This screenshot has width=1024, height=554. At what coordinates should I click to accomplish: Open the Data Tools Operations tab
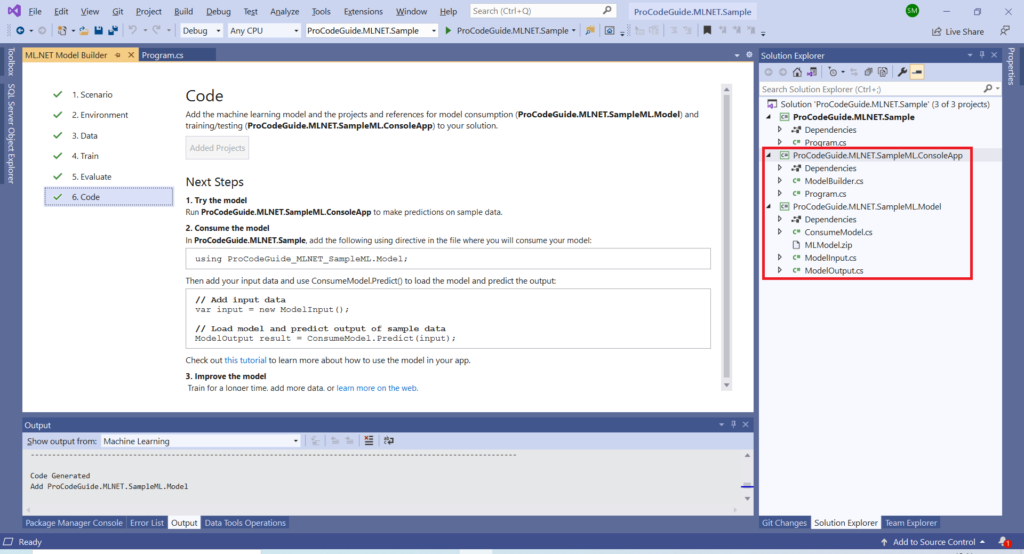(x=245, y=523)
